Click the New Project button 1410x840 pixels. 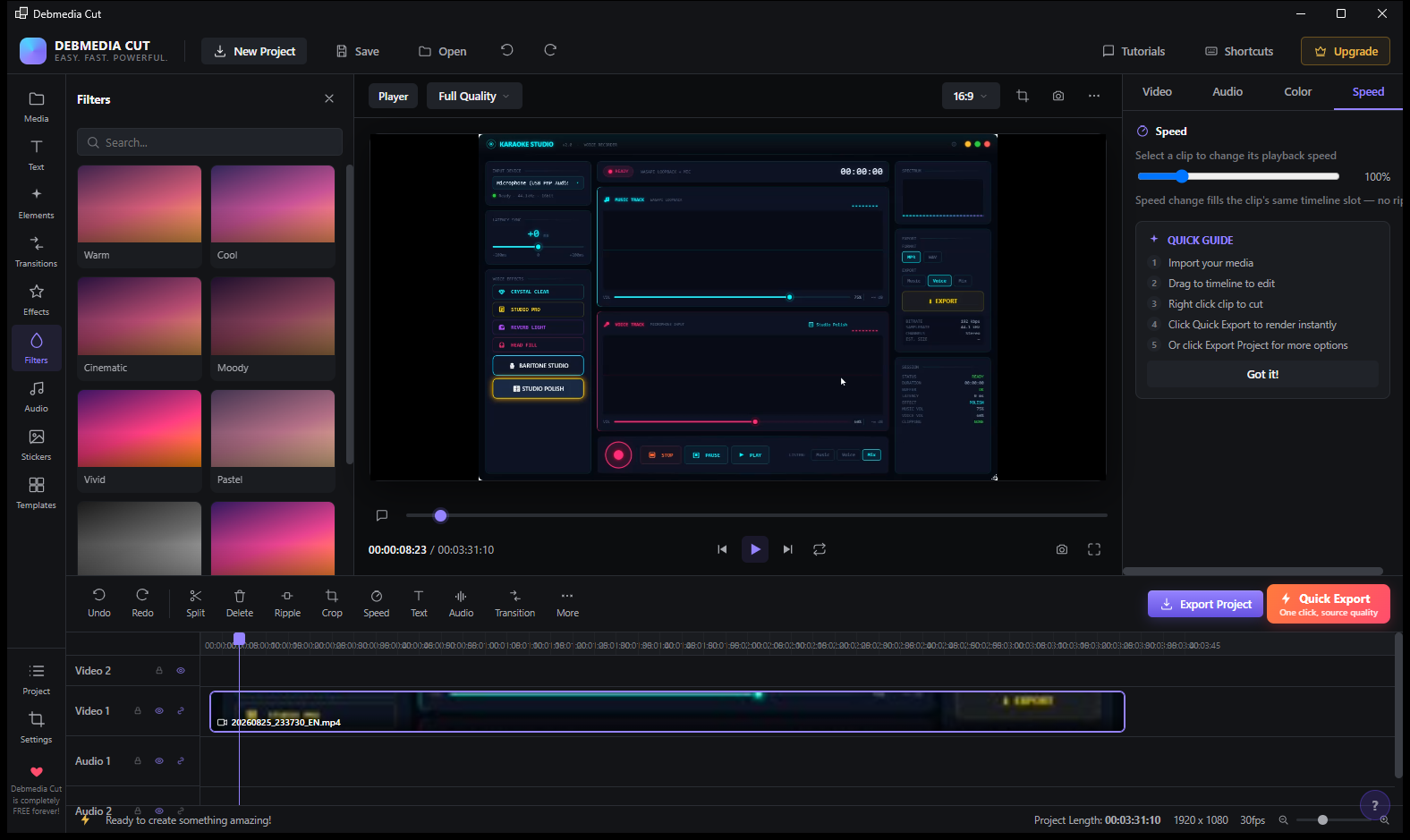click(254, 51)
